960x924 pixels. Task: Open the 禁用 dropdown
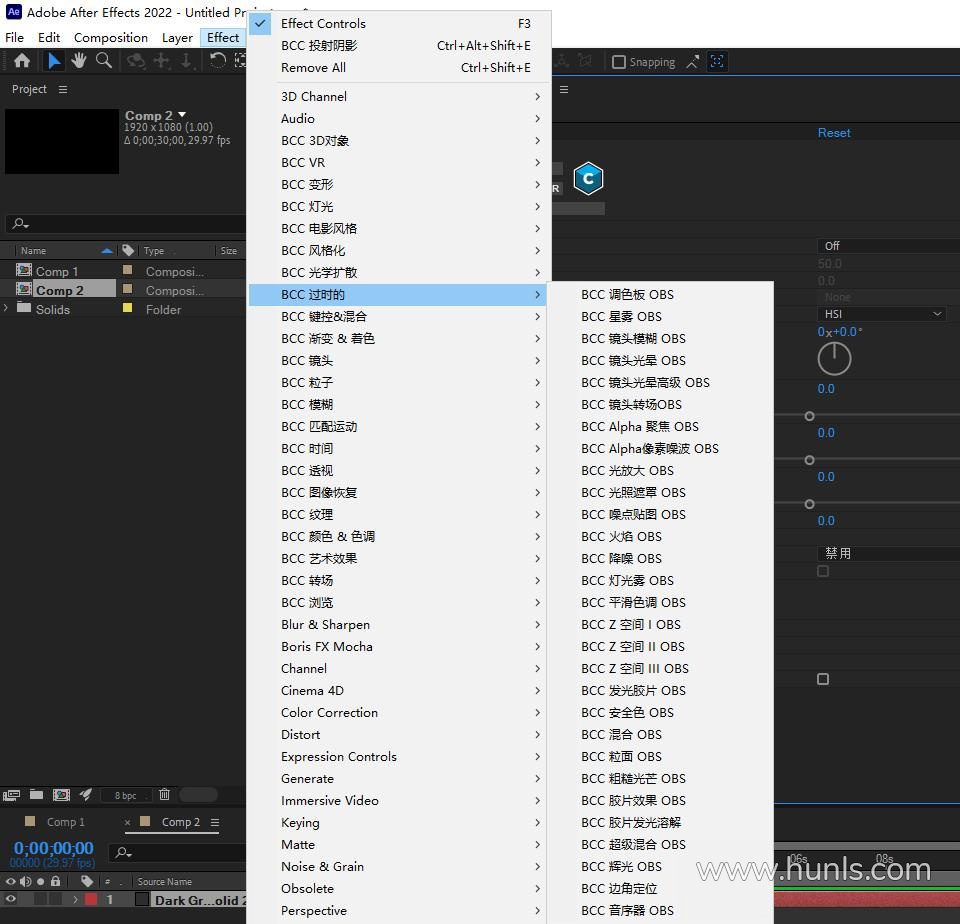click(888, 554)
